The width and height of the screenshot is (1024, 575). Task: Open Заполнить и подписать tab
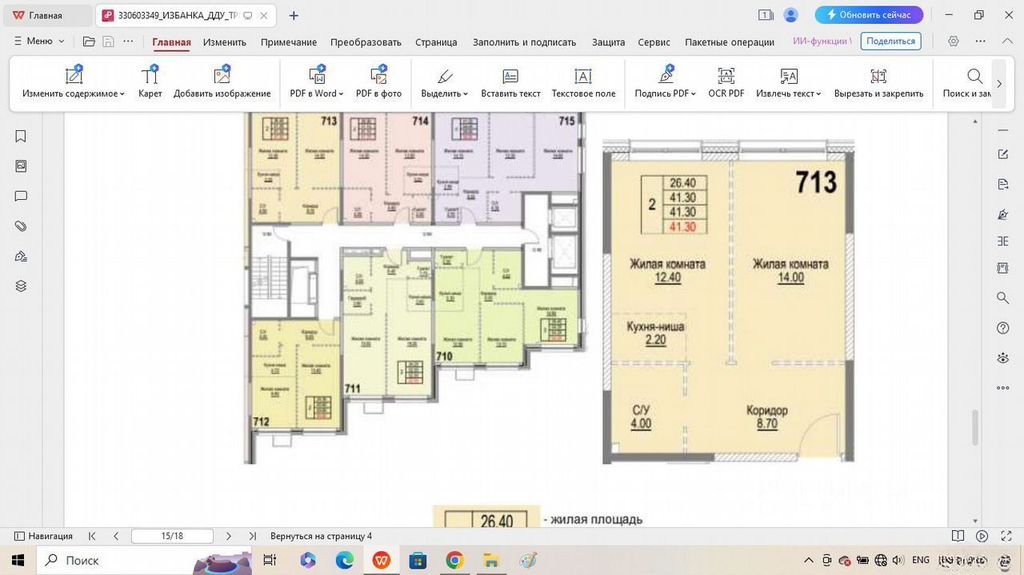click(x=524, y=42)
